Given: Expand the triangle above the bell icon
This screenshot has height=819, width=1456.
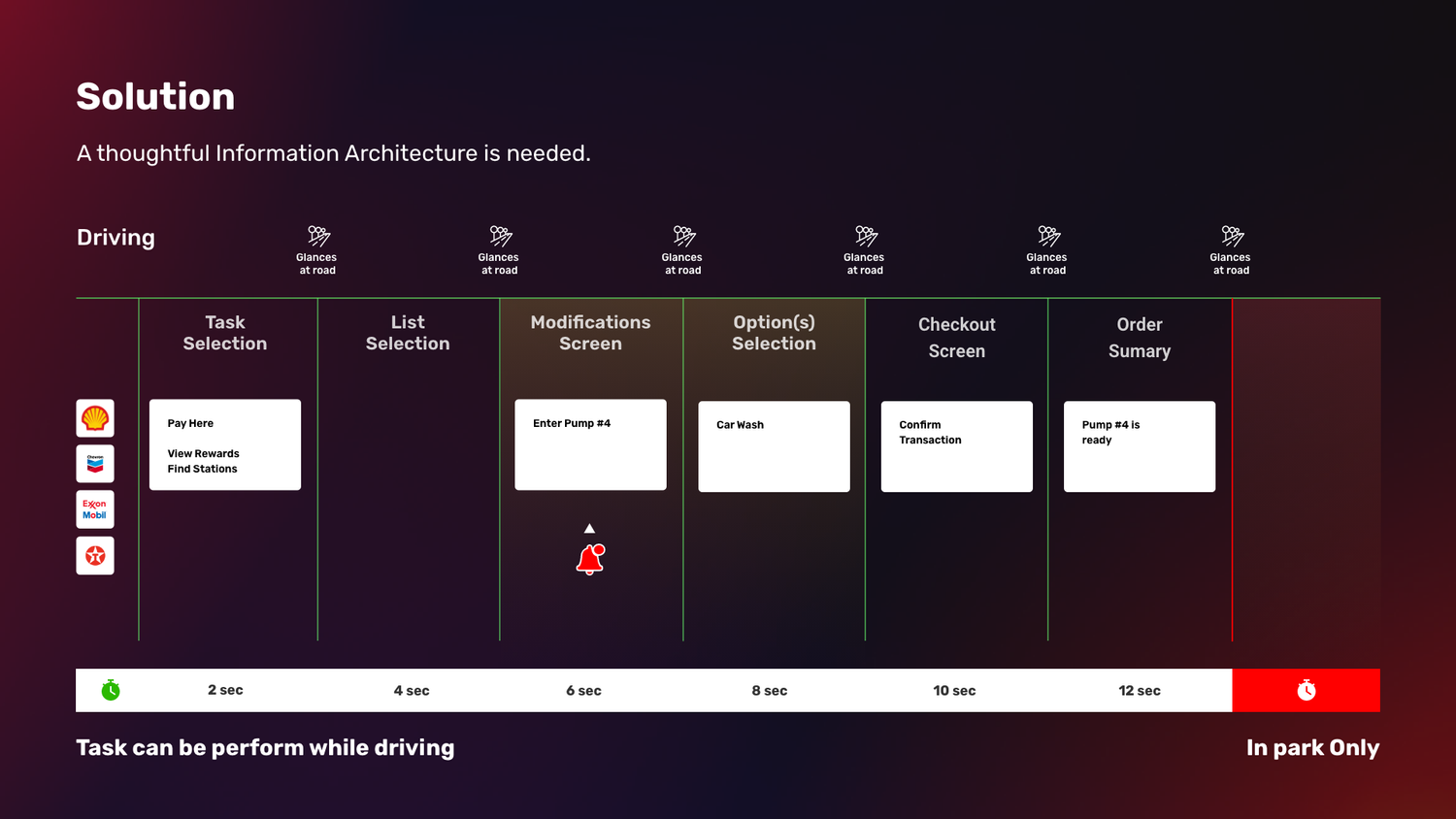Looking at the screenshot, I should click(589, 527).
